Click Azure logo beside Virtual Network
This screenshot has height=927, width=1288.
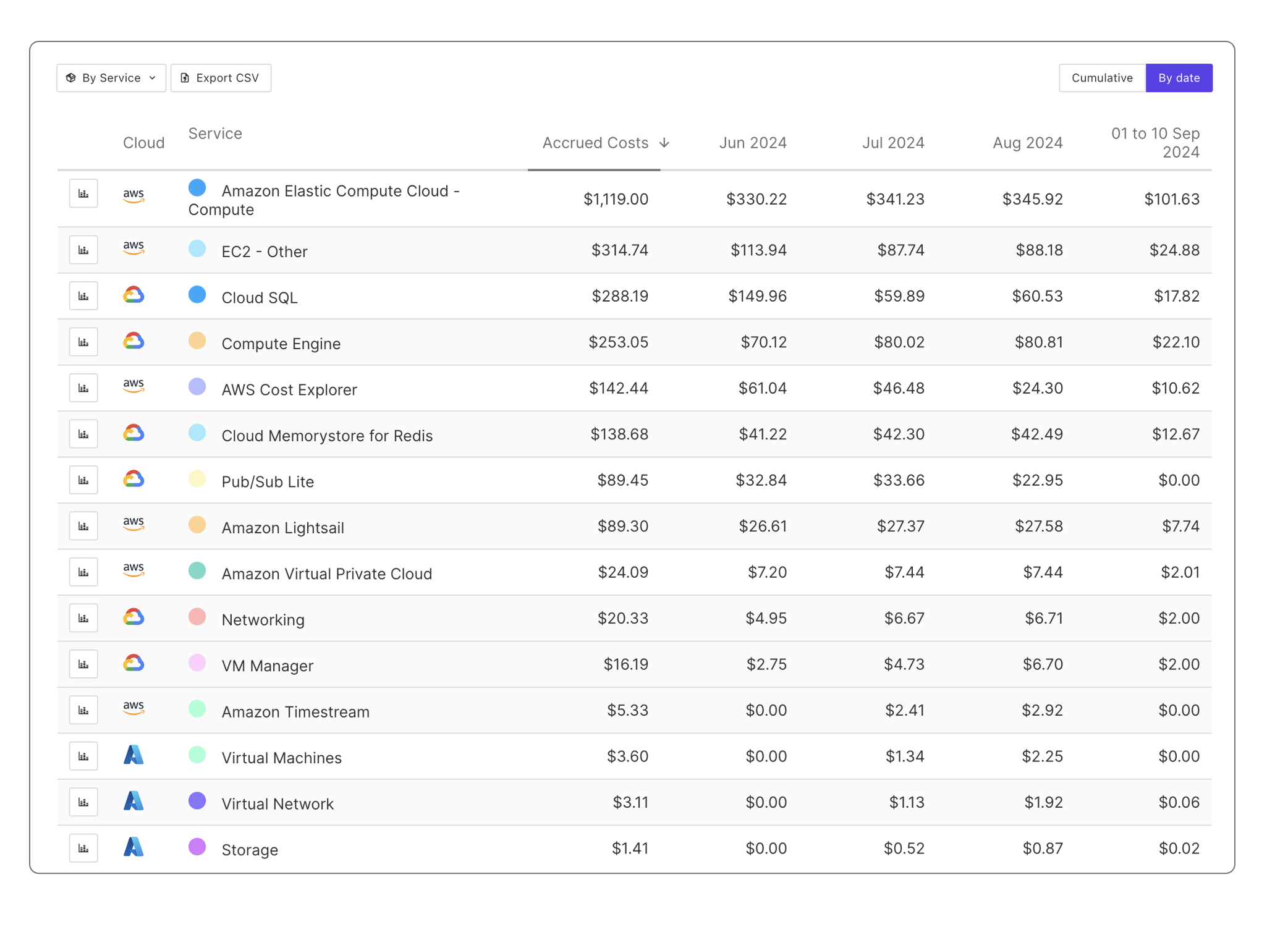tap(133, 801)
